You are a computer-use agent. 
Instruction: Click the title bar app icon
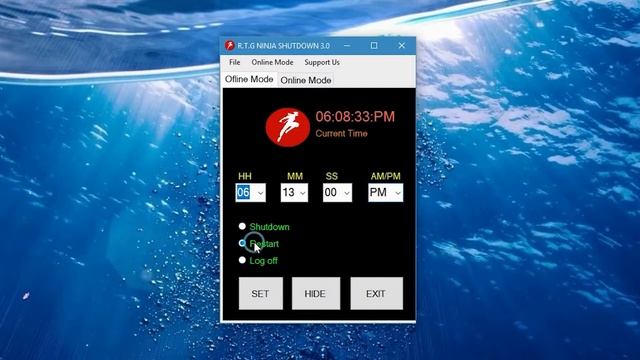(229, 46)
